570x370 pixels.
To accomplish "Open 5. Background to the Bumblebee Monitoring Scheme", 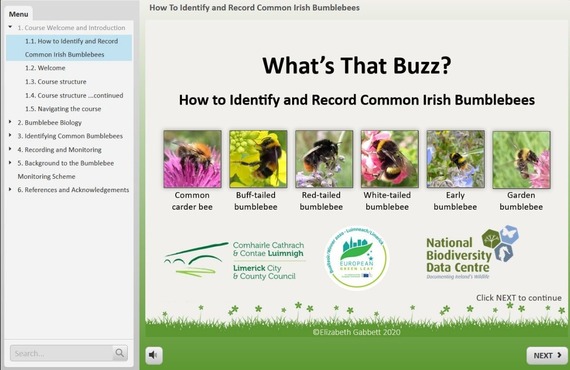I will click(x=66, y=170).
